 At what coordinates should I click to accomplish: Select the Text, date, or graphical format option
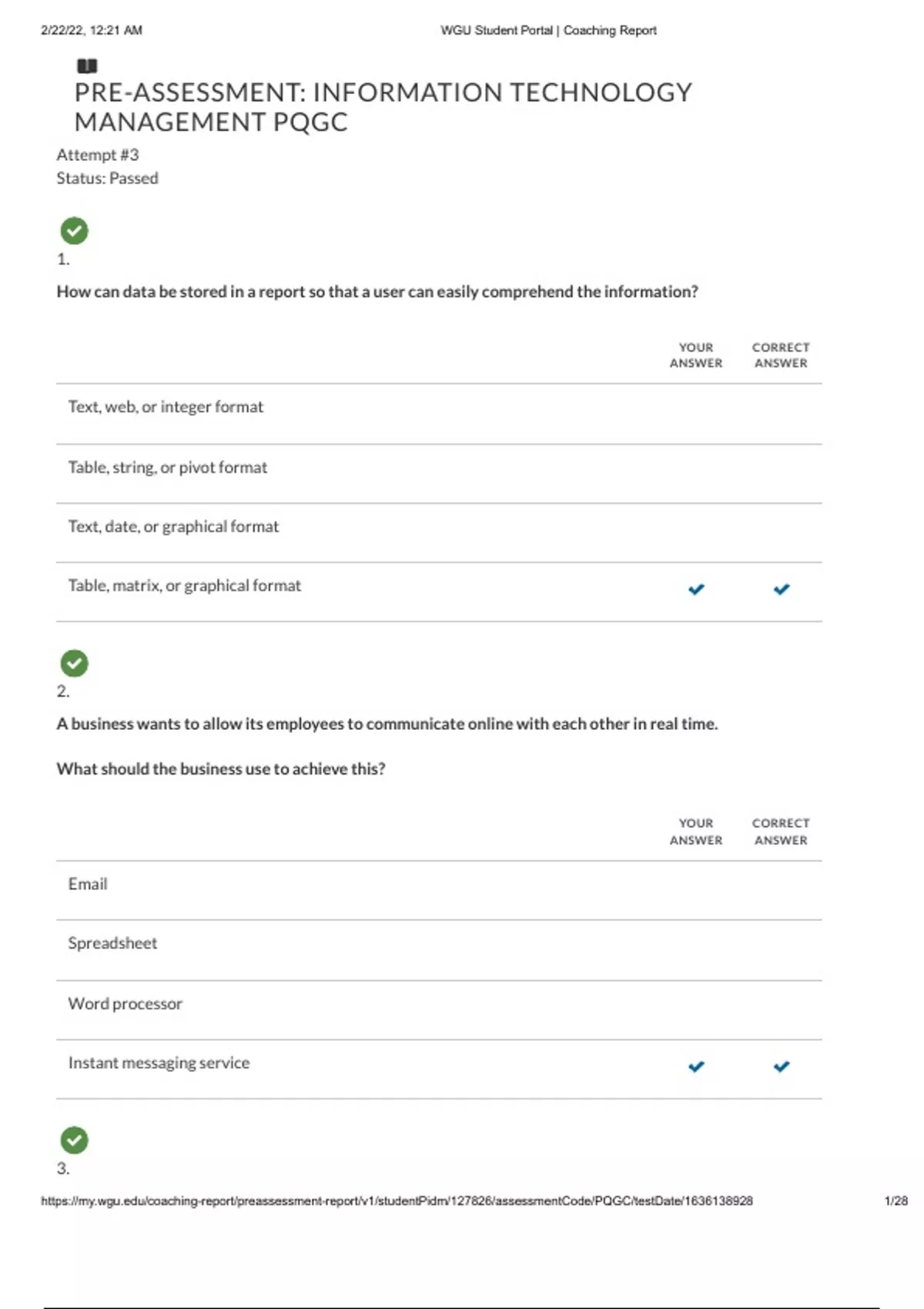click(173, 527)
